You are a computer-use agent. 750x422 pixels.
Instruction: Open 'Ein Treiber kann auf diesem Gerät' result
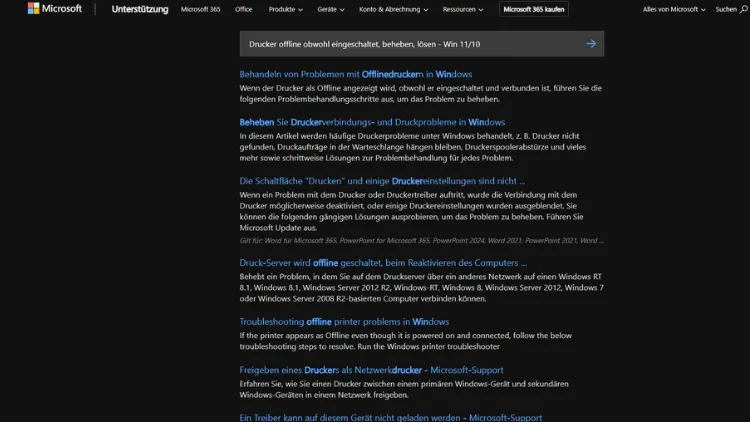coord(391,417)
